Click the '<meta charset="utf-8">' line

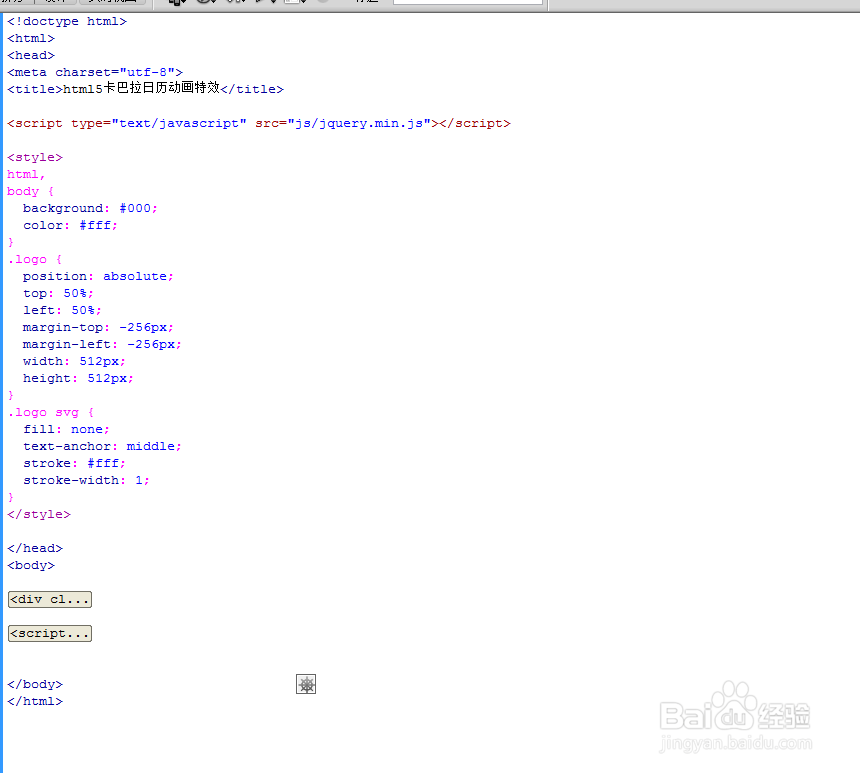pyautogui.click(x=95, y=72)
